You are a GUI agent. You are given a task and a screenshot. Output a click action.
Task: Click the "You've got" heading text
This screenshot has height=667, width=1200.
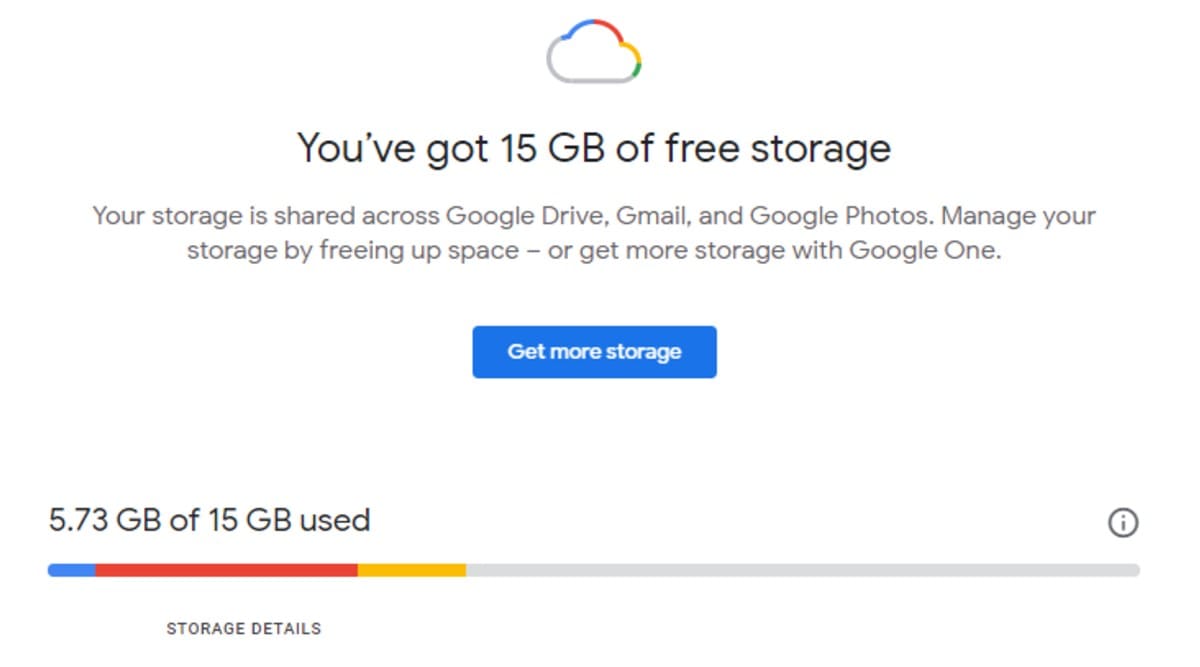(x=385, y=148)
